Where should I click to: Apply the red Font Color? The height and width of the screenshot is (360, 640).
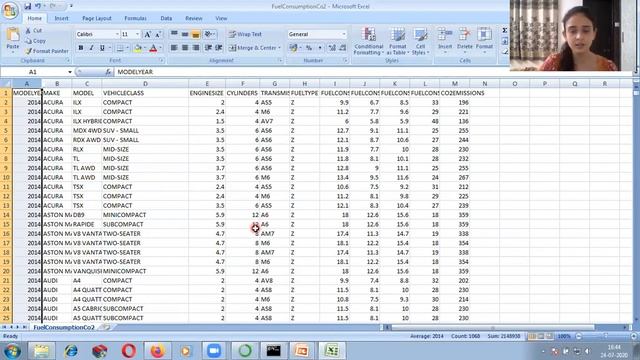pos(153,48)
